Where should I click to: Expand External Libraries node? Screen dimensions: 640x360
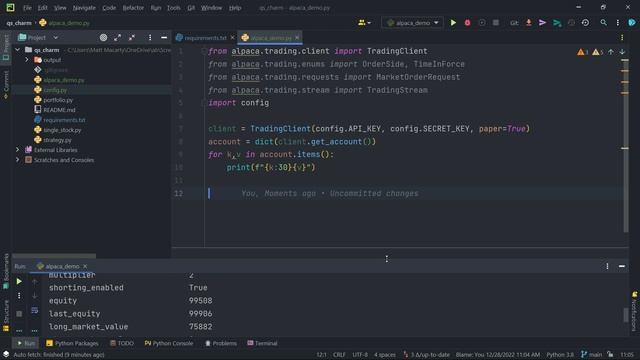pos(18,150)
